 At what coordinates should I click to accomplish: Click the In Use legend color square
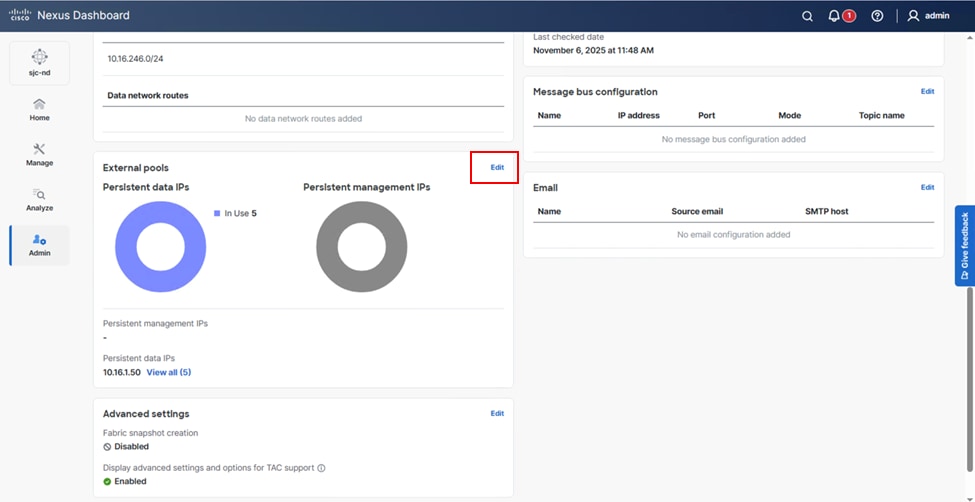217,213
